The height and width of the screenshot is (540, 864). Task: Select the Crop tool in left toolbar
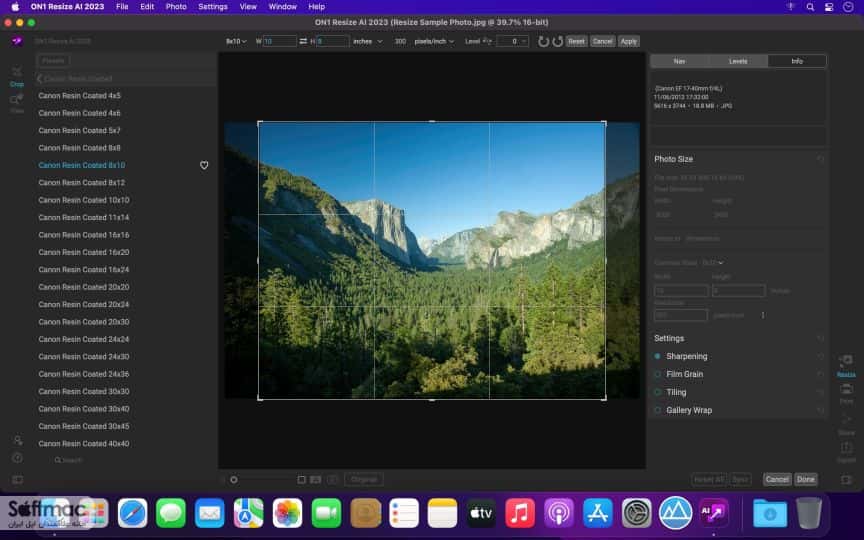[17, 76]
